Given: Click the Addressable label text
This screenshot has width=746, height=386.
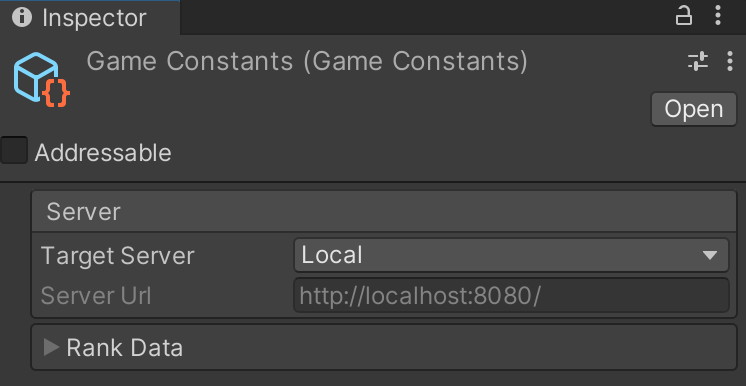Looking at the screenshot, I should point(103,153).
